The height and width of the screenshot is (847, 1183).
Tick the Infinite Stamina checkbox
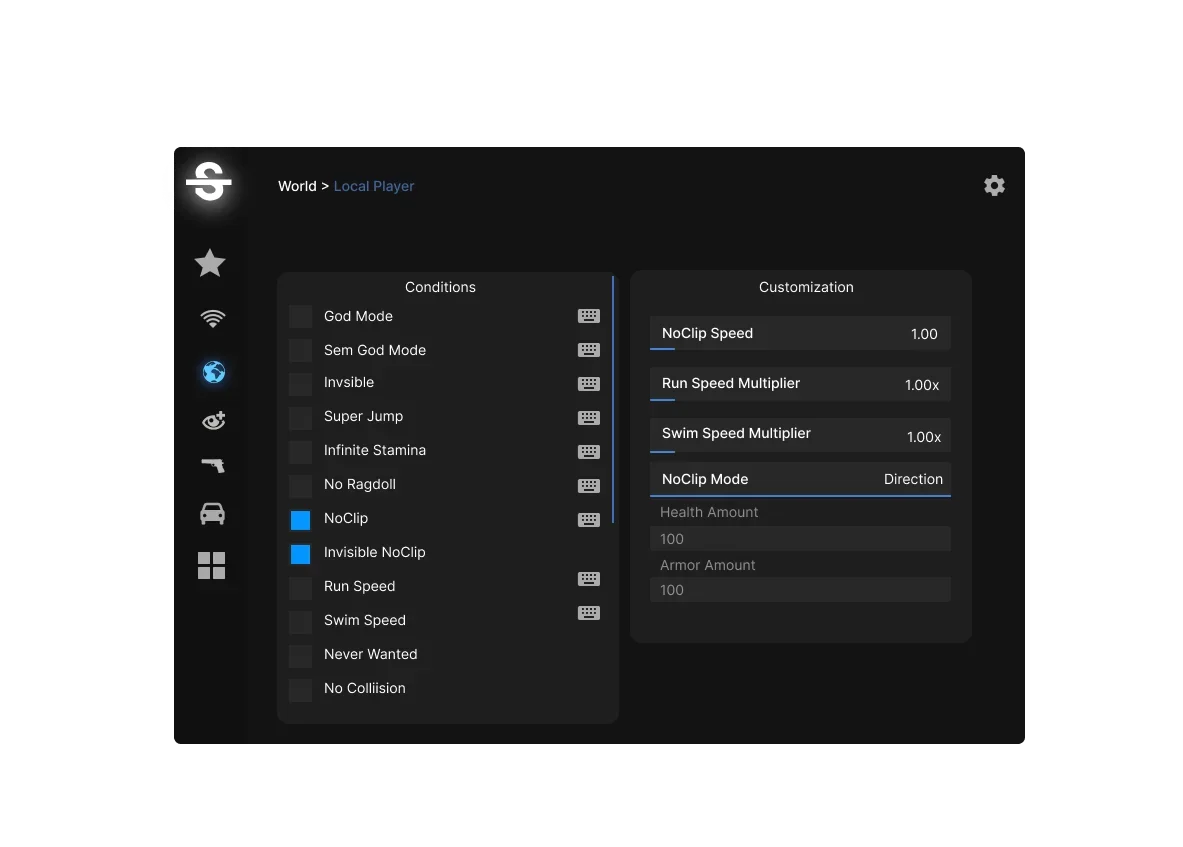(x=300, y=452)
